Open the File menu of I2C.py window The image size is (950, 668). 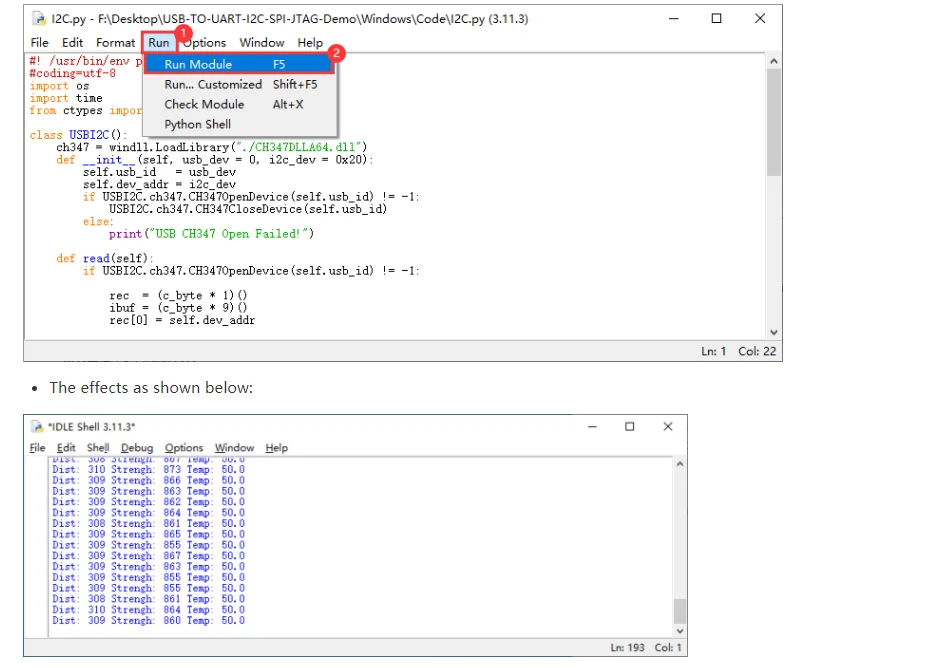[x=39, y=42]
